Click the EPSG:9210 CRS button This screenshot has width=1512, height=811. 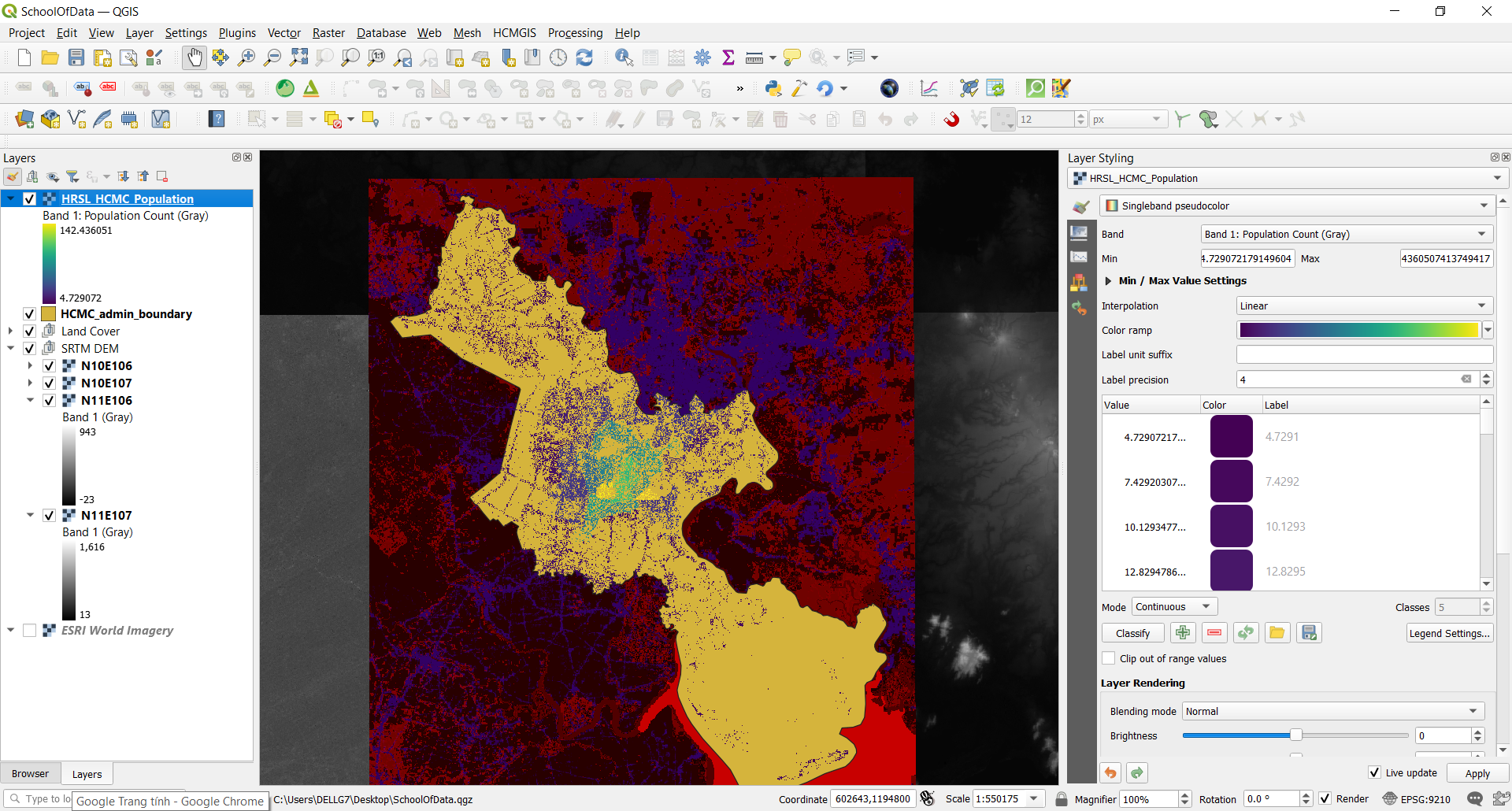point(1417,799)
